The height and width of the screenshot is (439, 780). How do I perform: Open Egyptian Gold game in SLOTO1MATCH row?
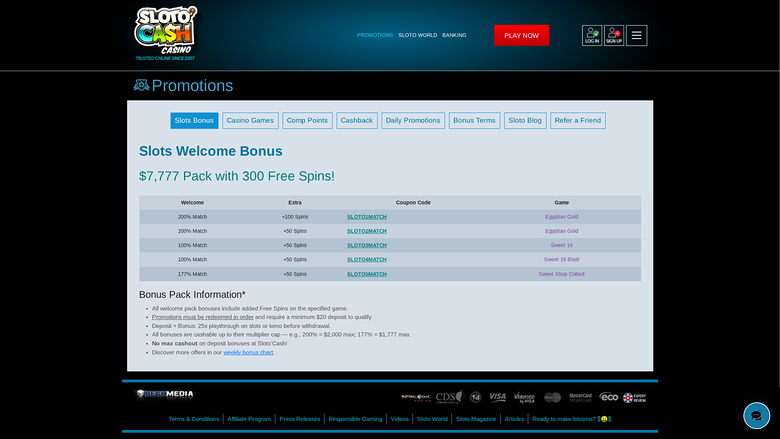(561, 217)
